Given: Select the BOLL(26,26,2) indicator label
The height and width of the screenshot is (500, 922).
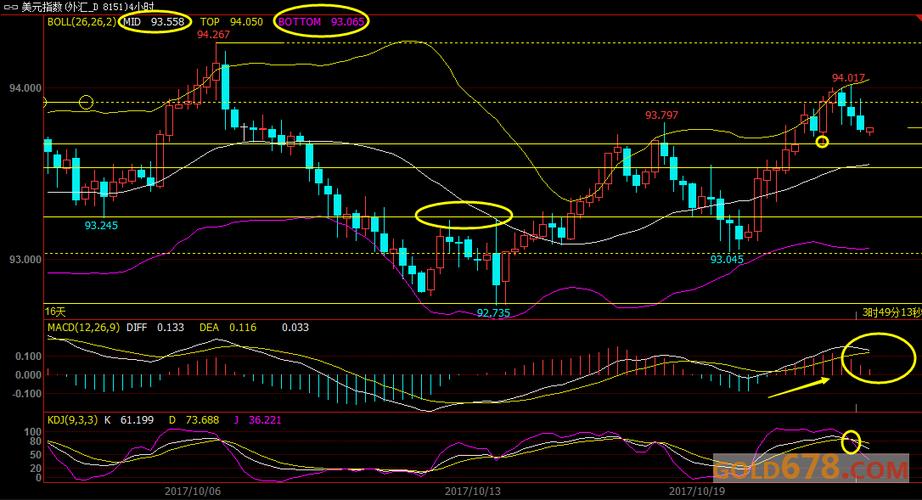Looking at the screenshot, I should pos(80,21).
